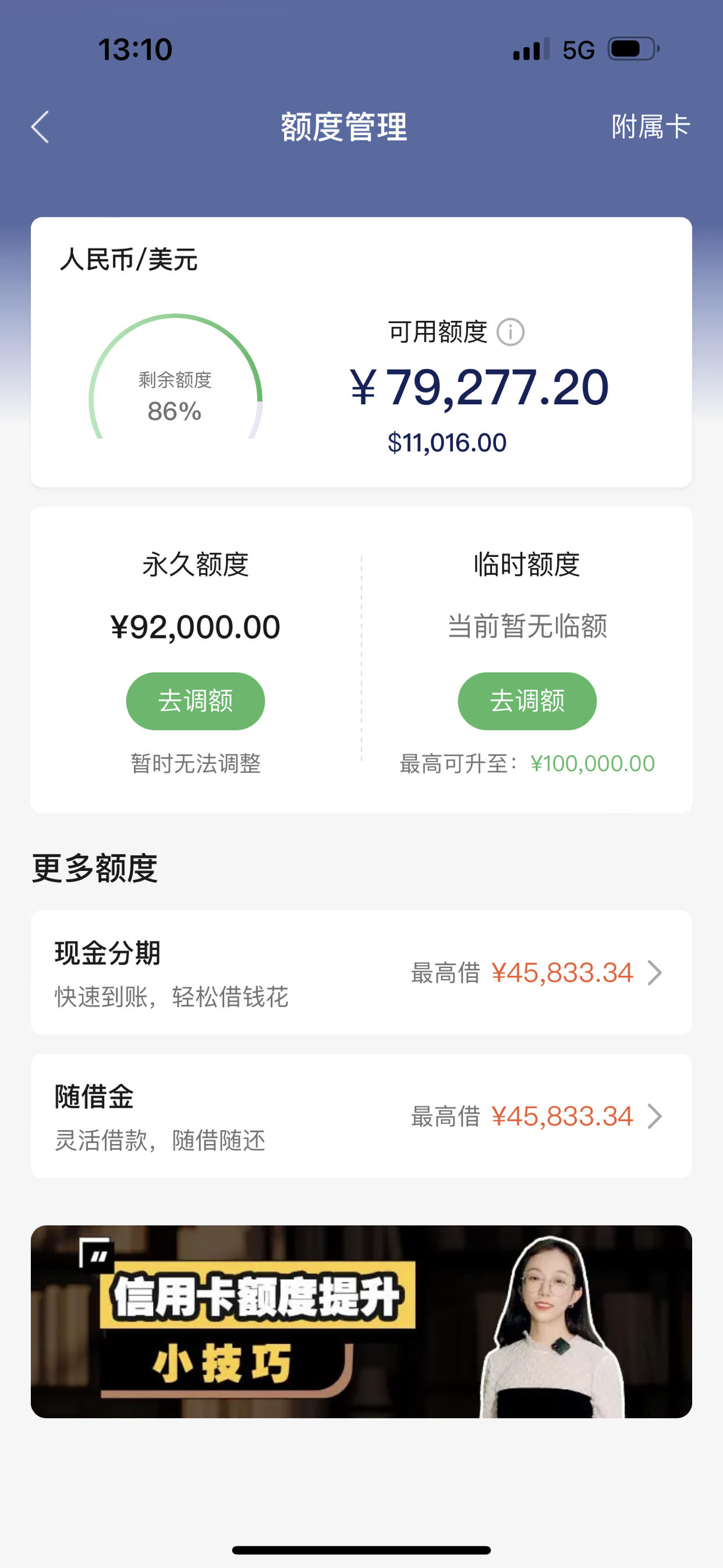Tap 去调额 under 永久额度
This screenshot has width=723, height=1568.
point(196,701)
